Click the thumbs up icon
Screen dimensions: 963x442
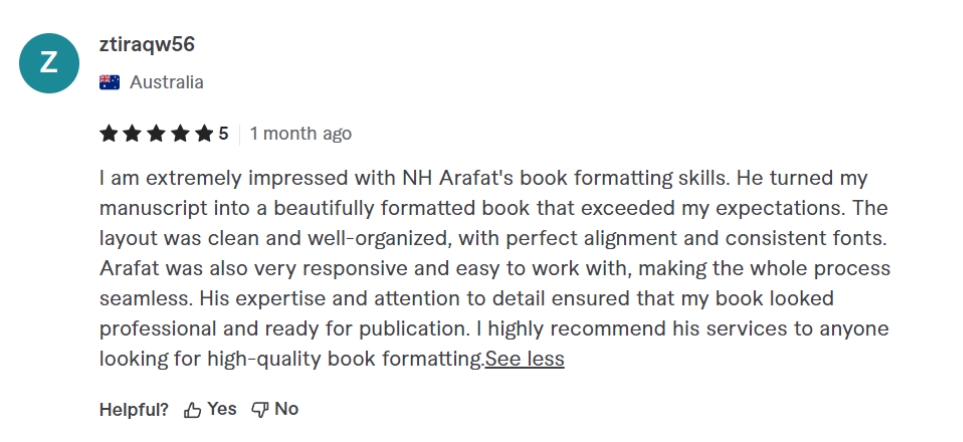pyautogui.click(x=192, y=409)
